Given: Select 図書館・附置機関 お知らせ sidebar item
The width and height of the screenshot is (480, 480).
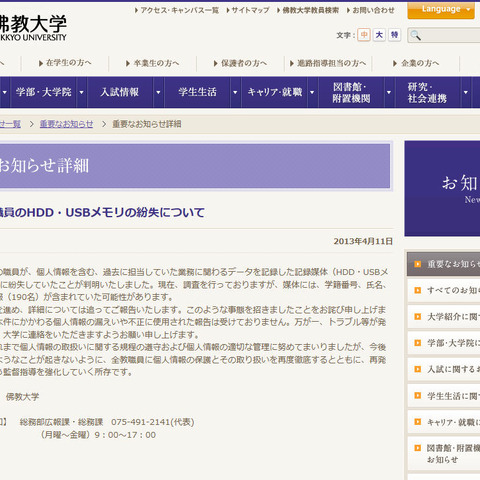Looking at the screenshot, I should click(x=444, y=454).
